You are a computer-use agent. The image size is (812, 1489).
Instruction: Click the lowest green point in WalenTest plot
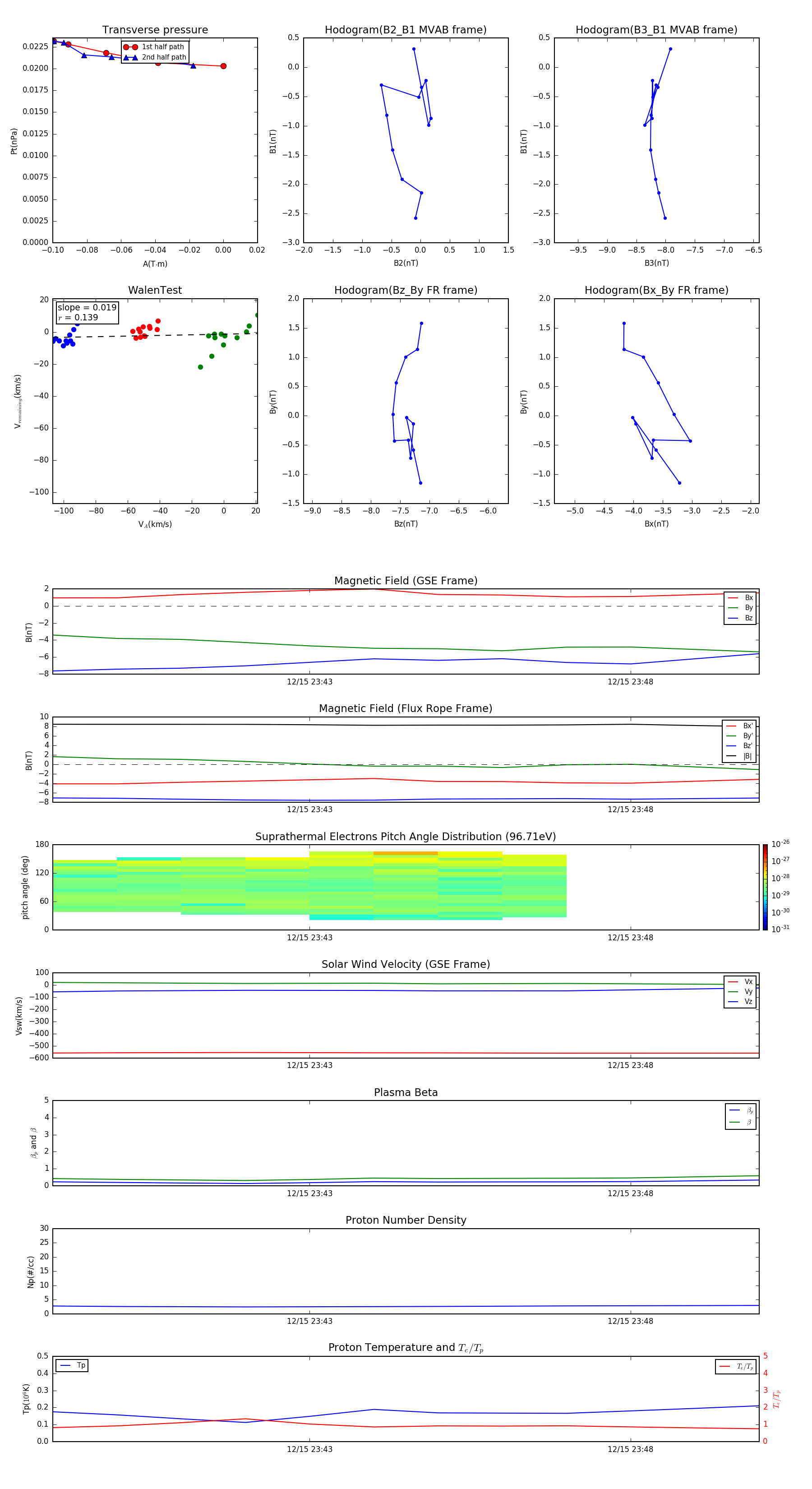tap(201, 367)
